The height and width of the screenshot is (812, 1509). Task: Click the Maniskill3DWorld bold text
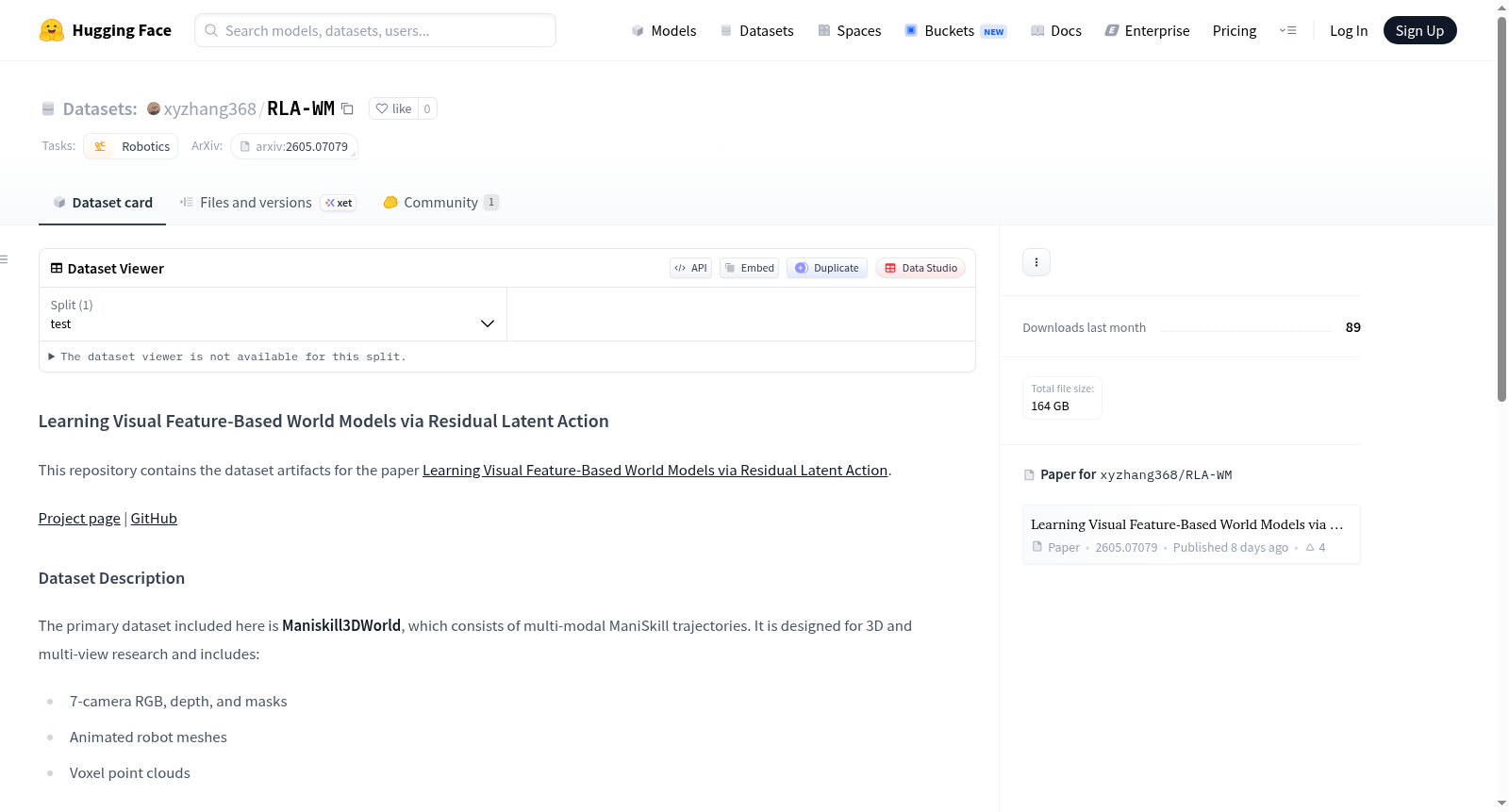(x=341, y=626)
